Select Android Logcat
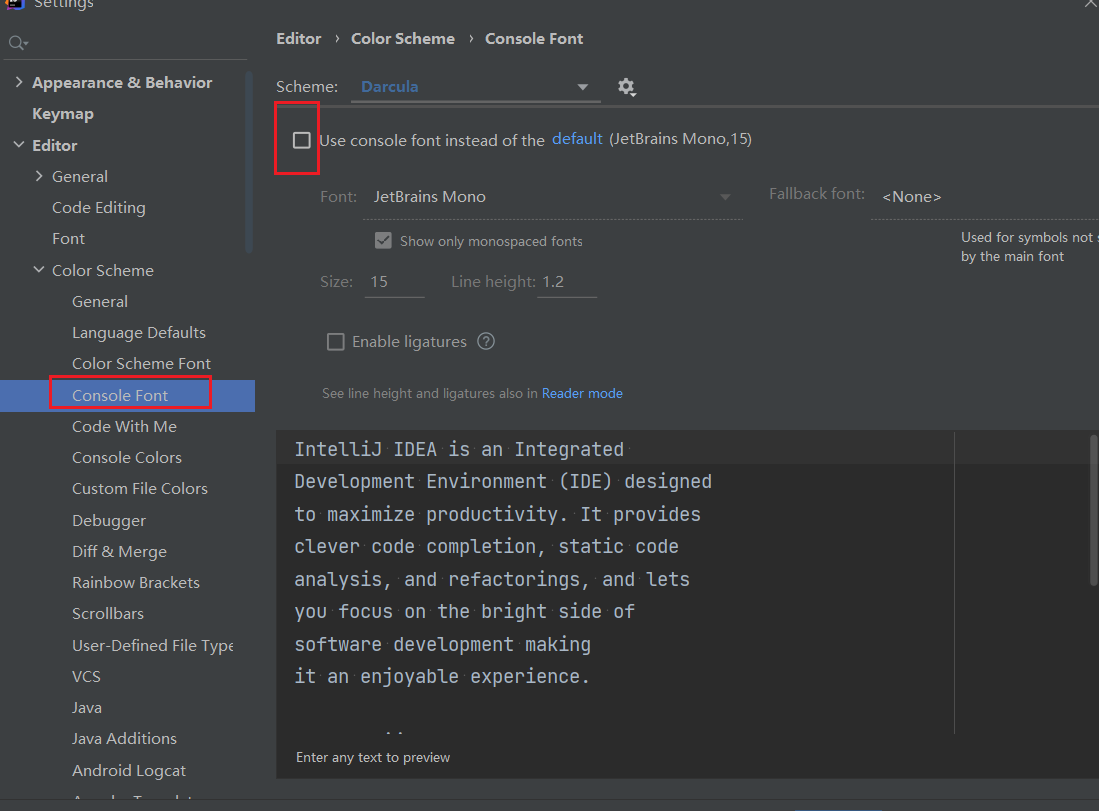The width and height of the screenshot is (1099, 811). (129, 770)
